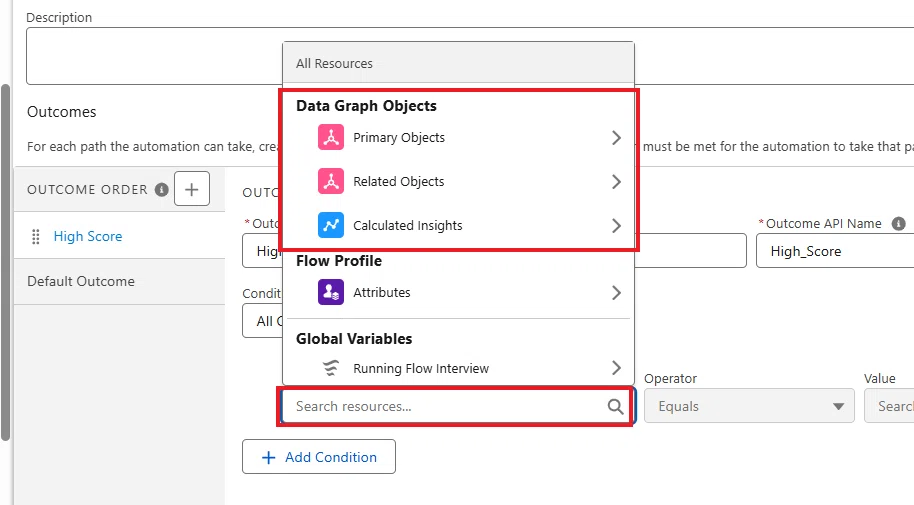914x505 pixels.
Task: Click the info icon beside Outcome API Name
Action: click(899, 223)
